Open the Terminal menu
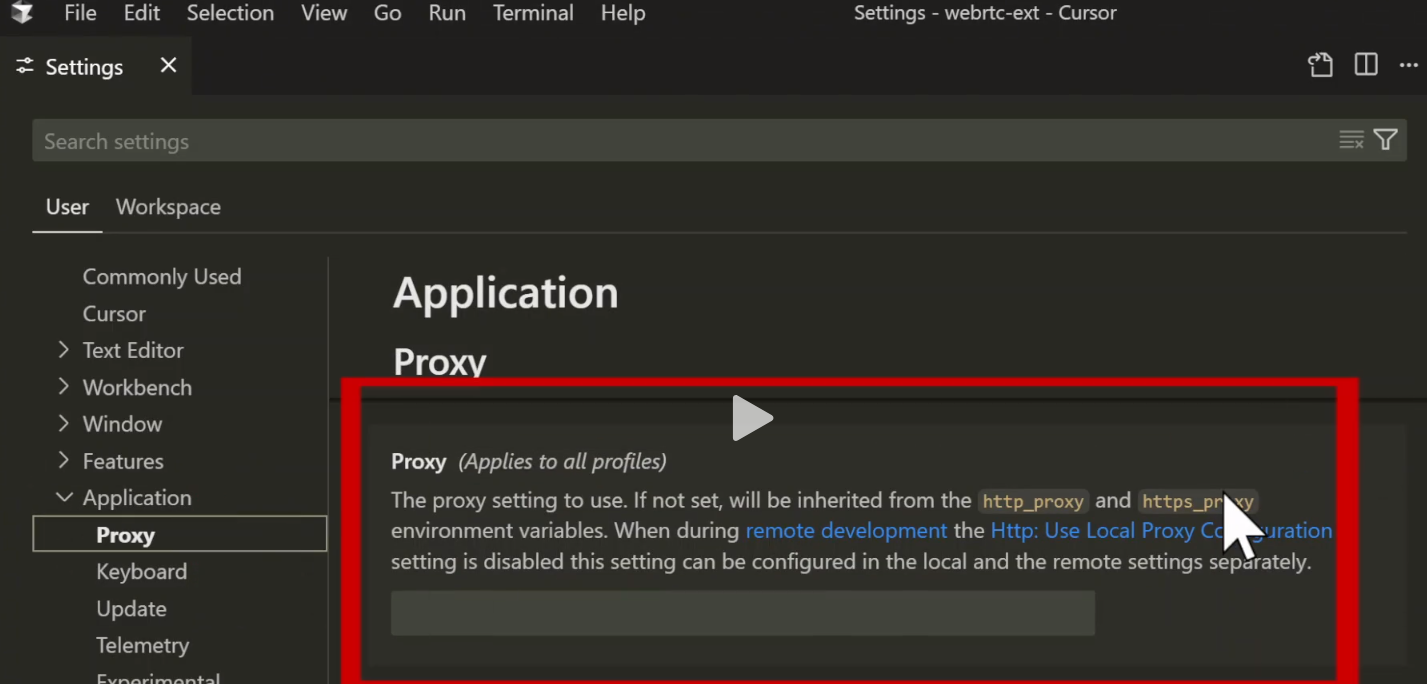This screenshot has width=1427, height=684. coord(533,14)
